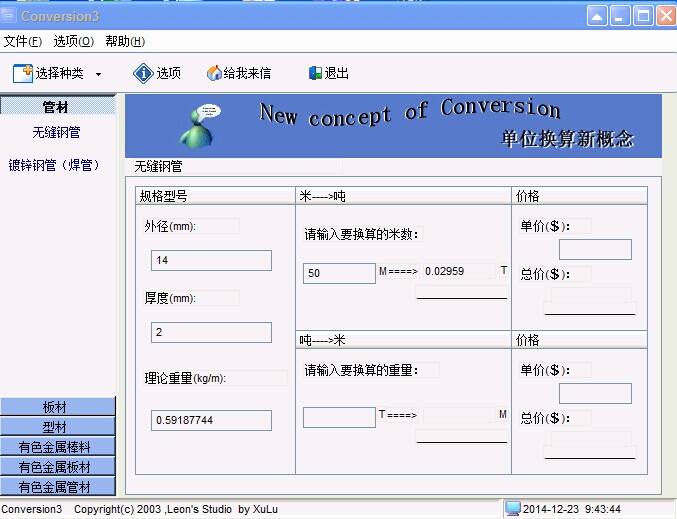Click the 厚度 input field showing 2
The width and height of the screenshot is (677, 519).
point(211,332)
